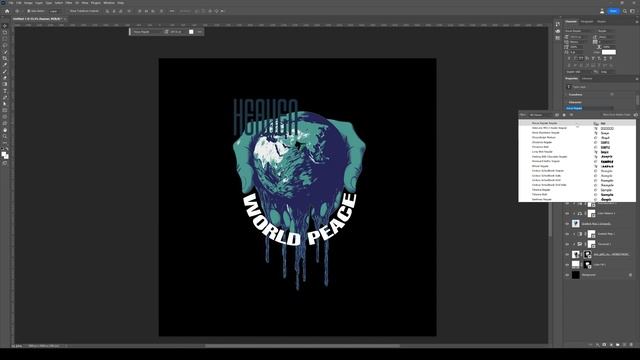Image resolution: width=640 pixels, height=360 pixels.
Task: Open the Layer menu
Action: click(39, 3)
